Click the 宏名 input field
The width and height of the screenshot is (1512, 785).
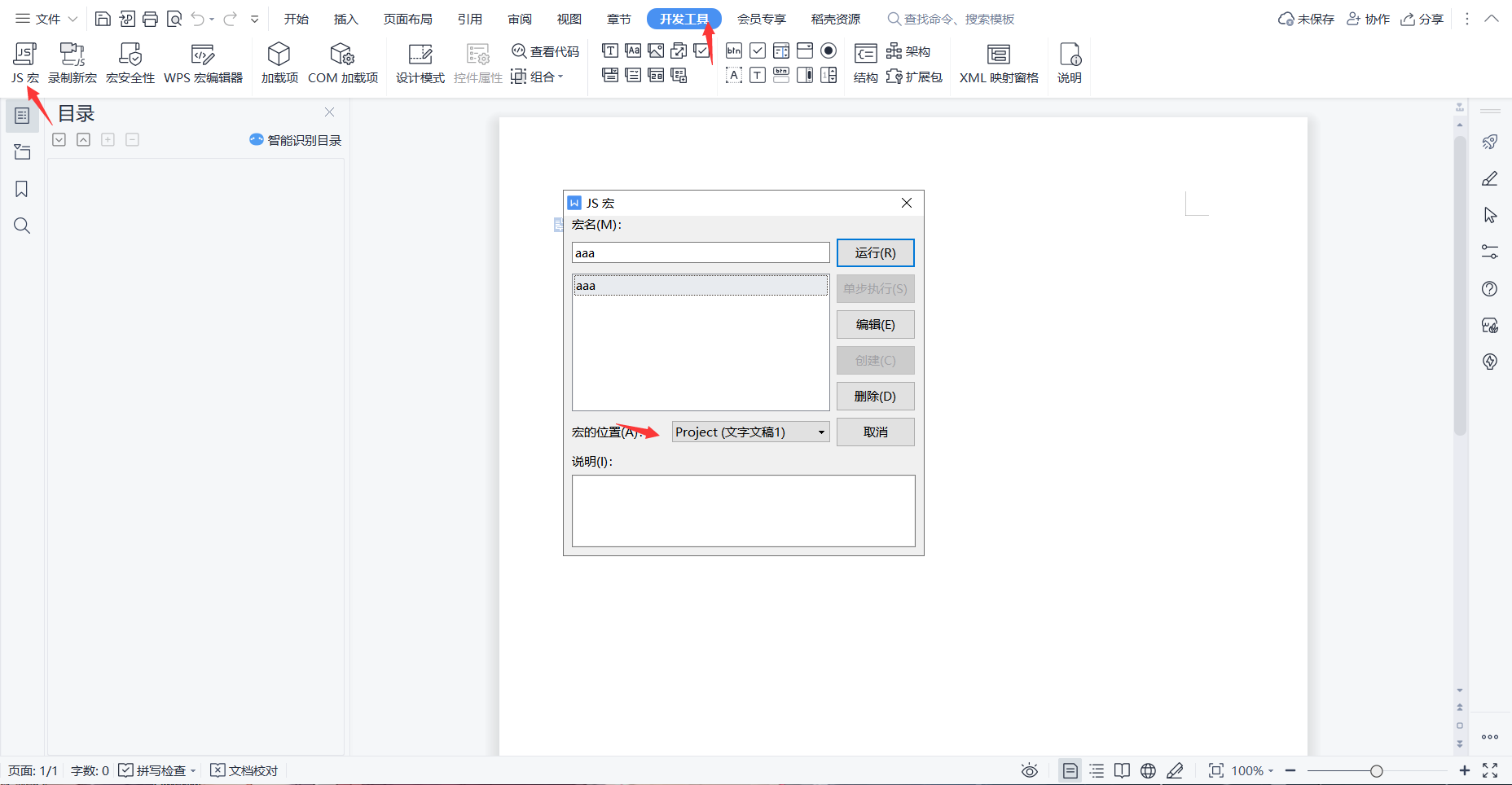point(701,252)
